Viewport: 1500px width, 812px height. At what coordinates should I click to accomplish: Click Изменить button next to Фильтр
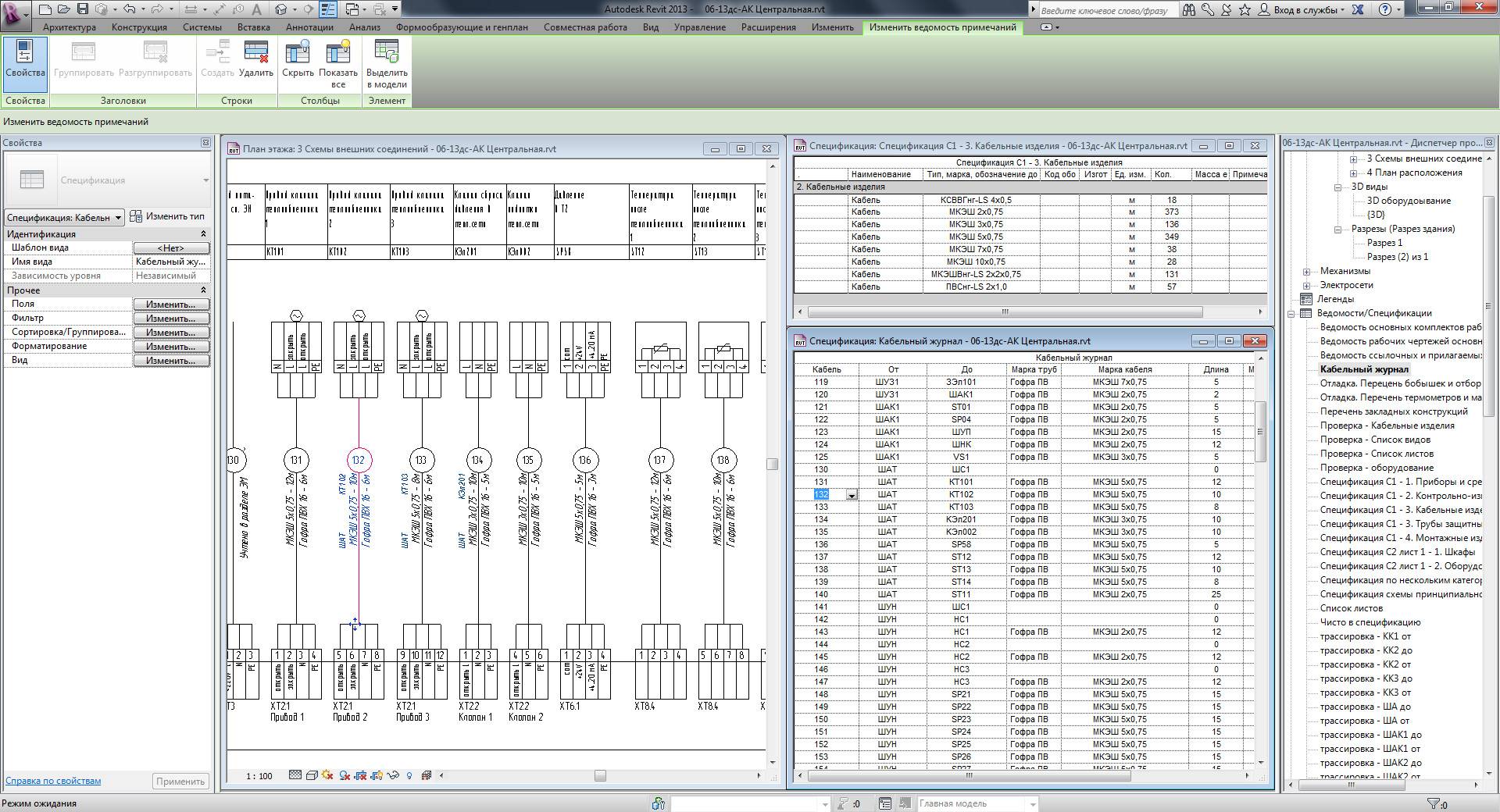pos(170,319)
